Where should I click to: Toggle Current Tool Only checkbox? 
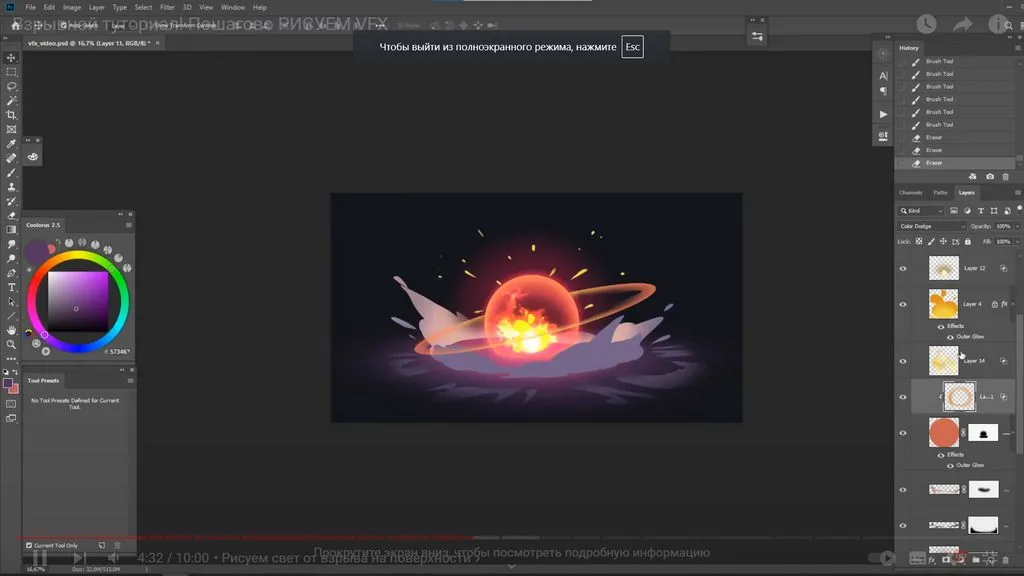pos(29,545)
